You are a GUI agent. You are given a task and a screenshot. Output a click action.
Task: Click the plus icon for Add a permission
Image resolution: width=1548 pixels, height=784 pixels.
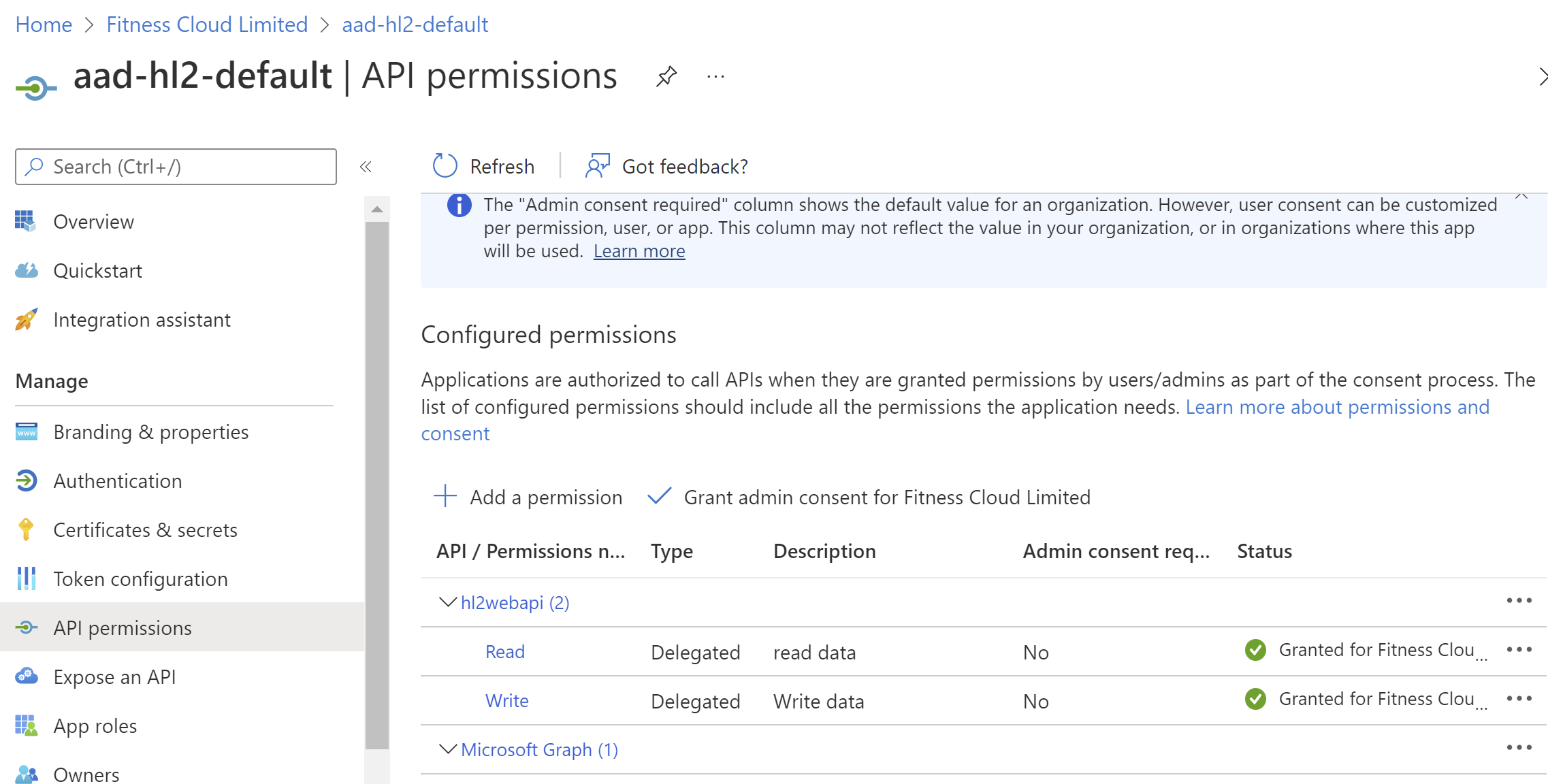445,496
